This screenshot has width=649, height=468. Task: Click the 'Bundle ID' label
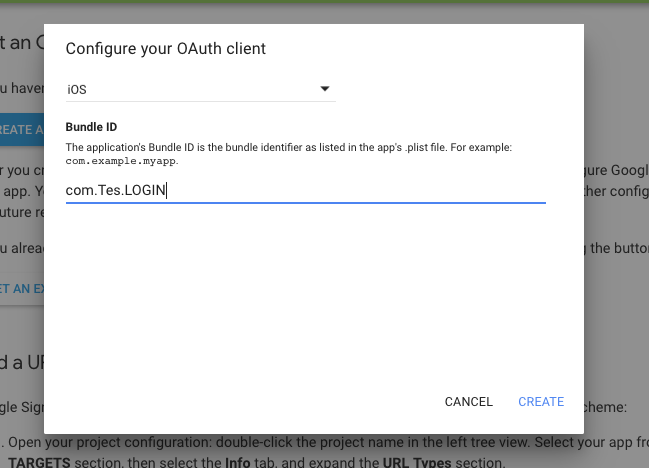tap(91, 127)
